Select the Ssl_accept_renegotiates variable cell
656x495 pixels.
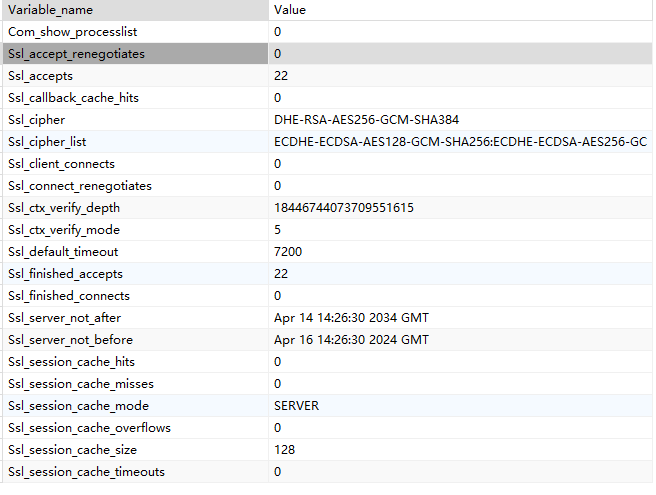[75, 54]
